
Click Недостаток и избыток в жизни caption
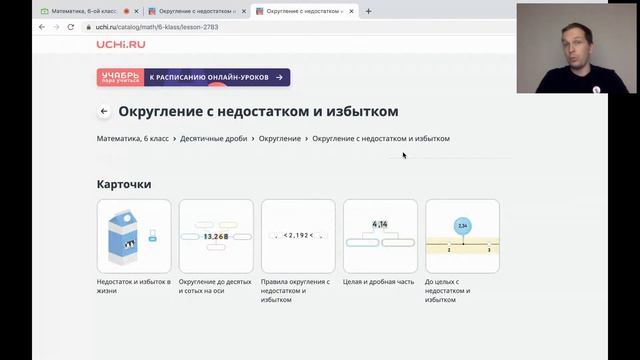click(x=134, y=286)
